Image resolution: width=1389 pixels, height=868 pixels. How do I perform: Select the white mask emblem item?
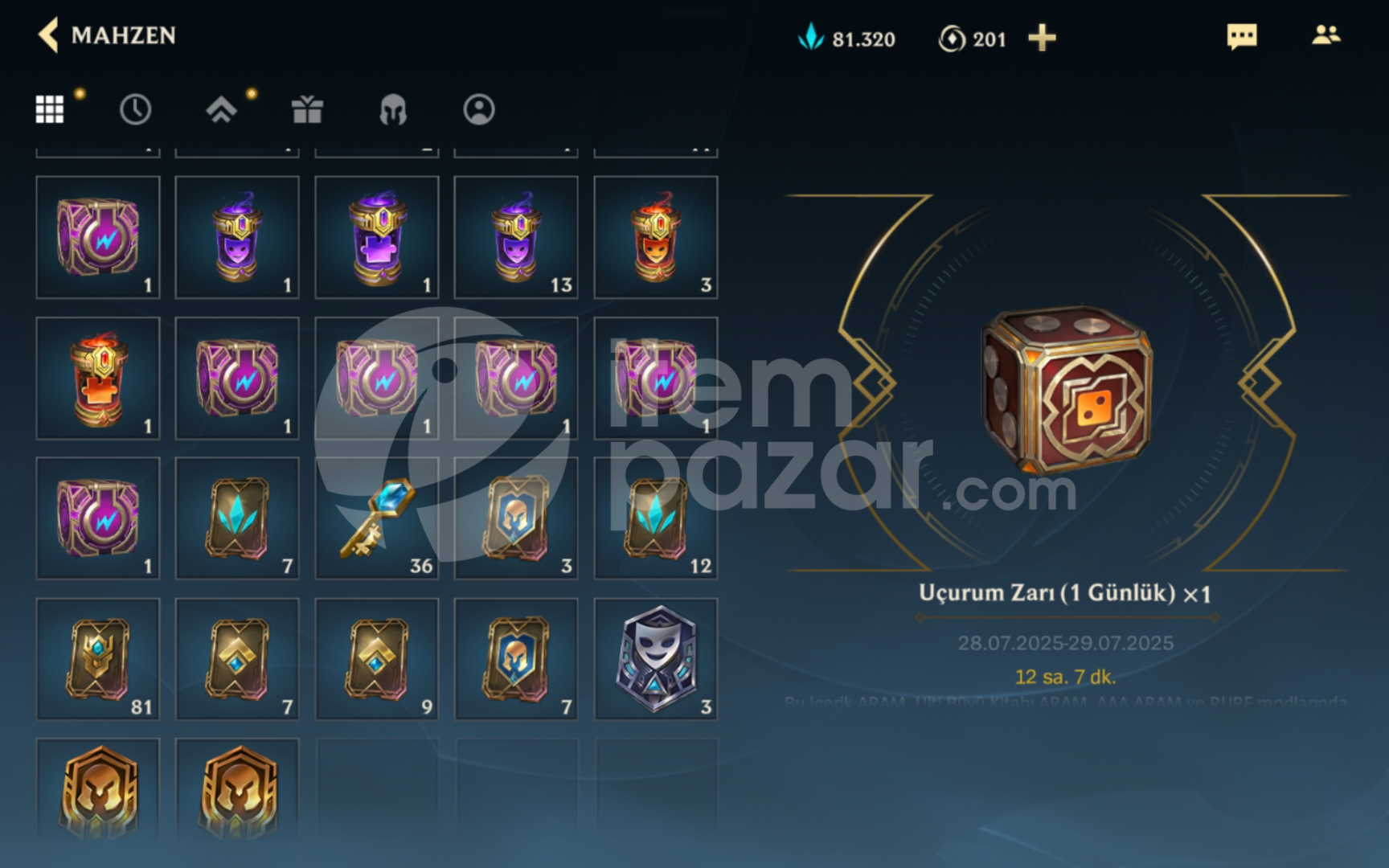click(656, 659)
